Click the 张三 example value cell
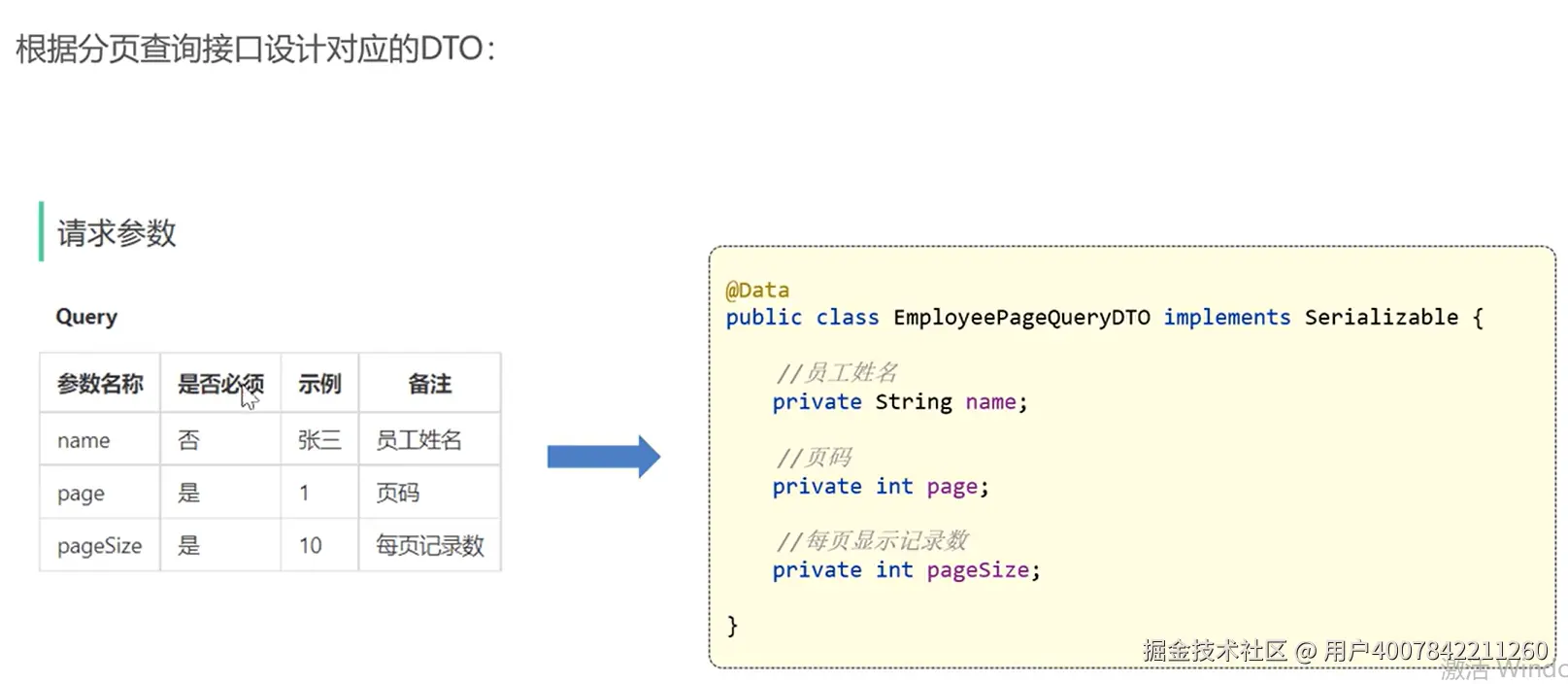Image resolution: width=1568 pixels, height=684 pixels. (319, 440)
